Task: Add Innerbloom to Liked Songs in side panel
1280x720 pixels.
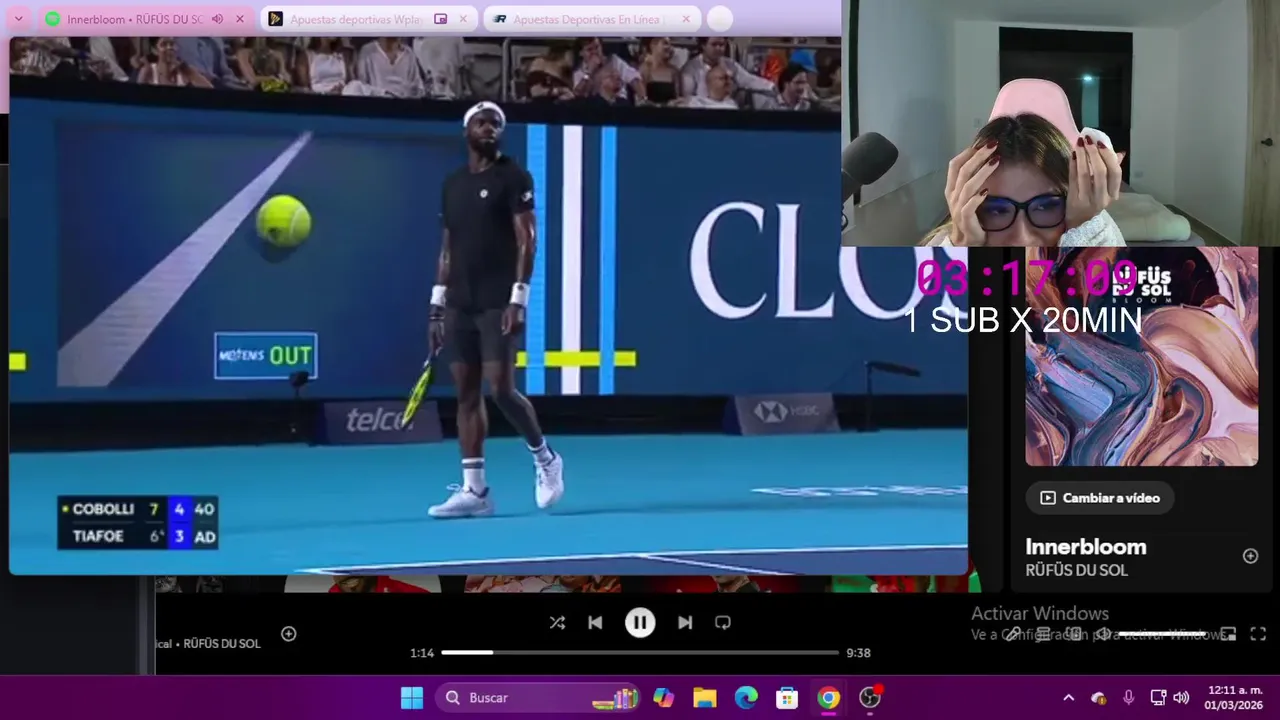Action: coord(1250,556)
